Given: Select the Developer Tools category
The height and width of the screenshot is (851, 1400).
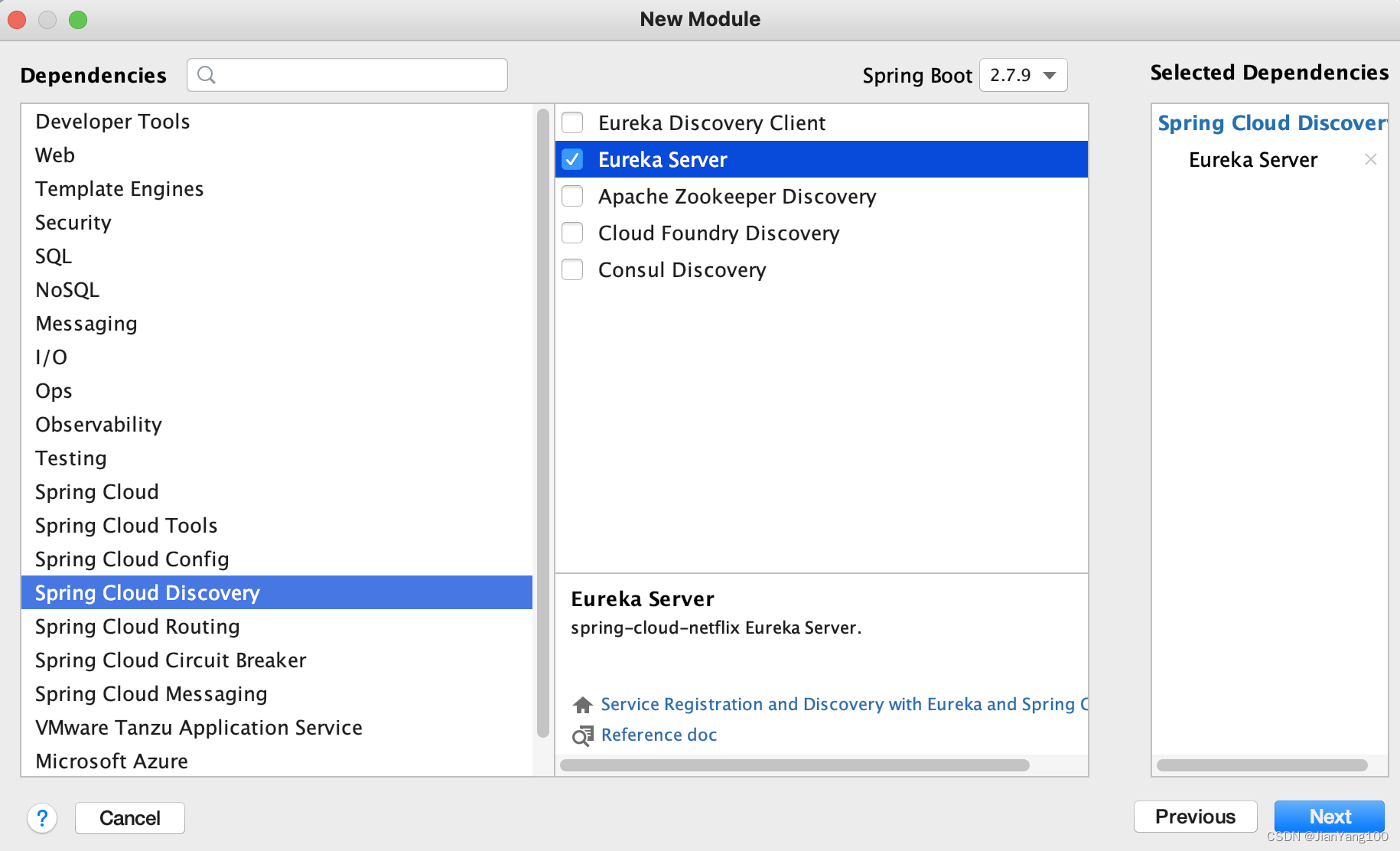Looking at the screenshot, I should (x=276, y=121).
